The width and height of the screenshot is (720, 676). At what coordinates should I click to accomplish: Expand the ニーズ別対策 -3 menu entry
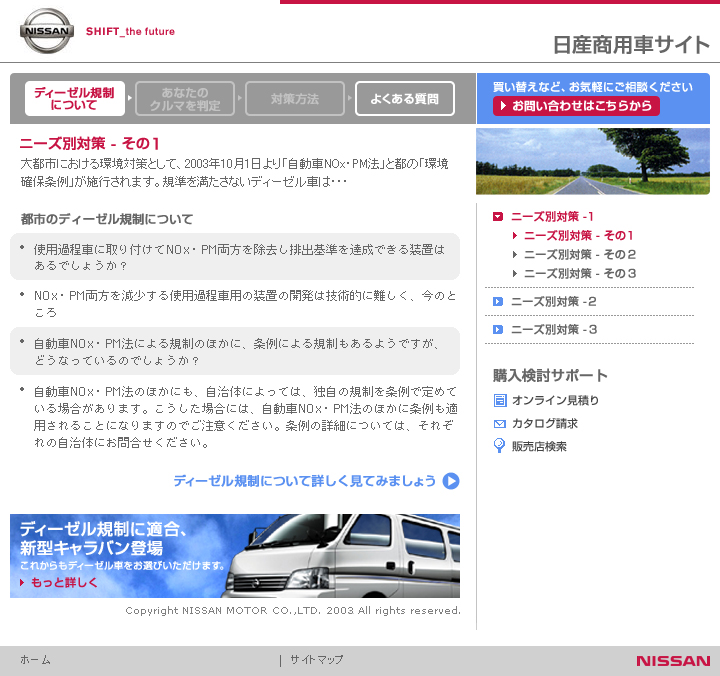[x=554, y=330]
